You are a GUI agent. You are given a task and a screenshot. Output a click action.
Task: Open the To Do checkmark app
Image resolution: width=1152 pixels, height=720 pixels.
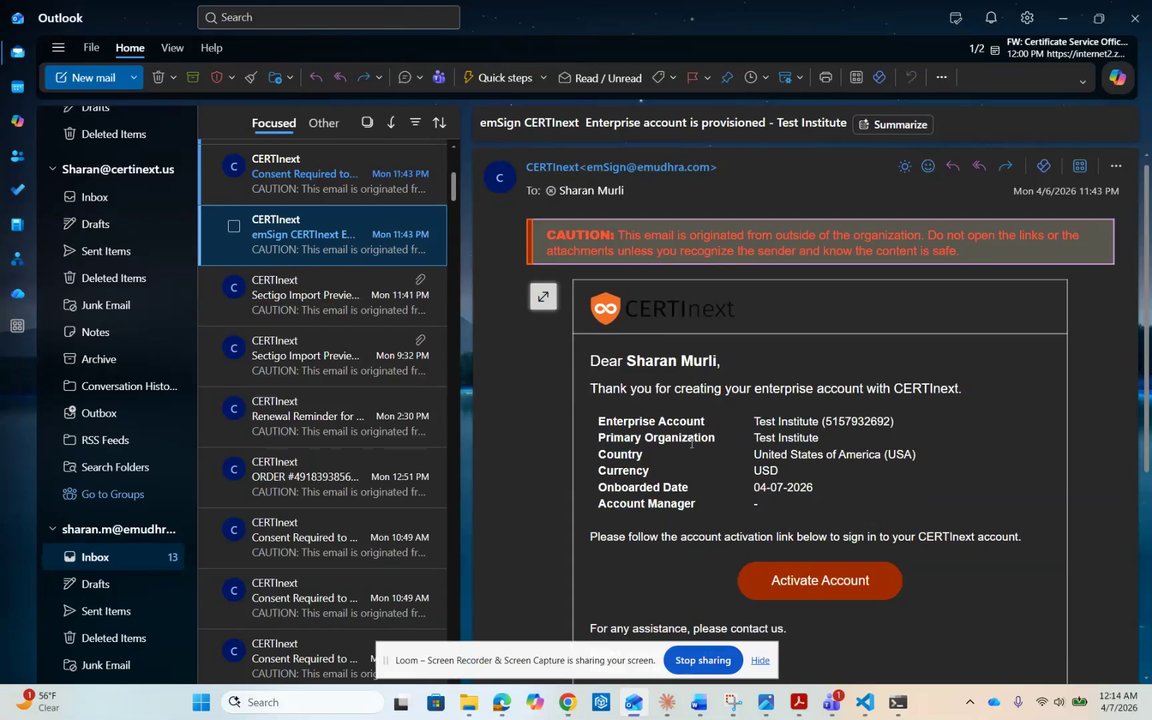[18, 190]
